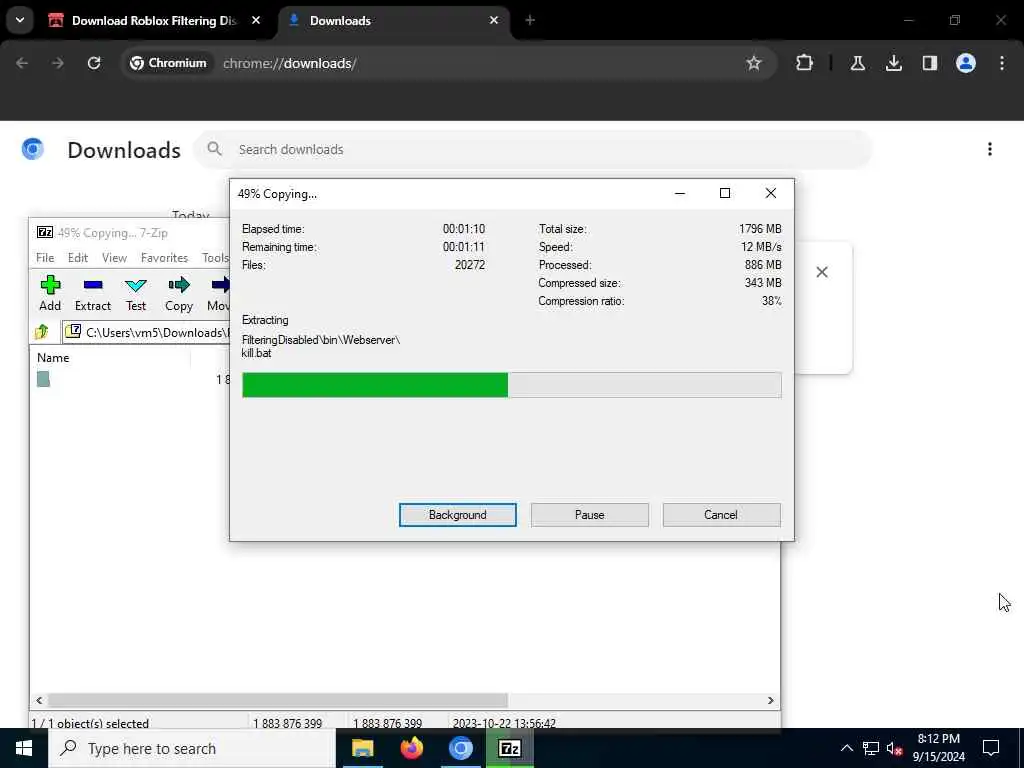Click the Extract icon in 7-Zip toolbar

point(93,293)
